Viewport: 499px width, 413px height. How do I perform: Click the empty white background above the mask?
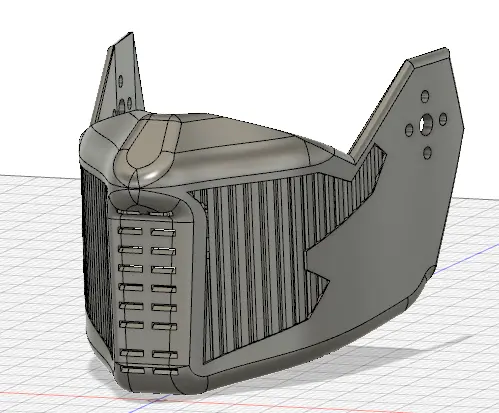click(250, 50)
